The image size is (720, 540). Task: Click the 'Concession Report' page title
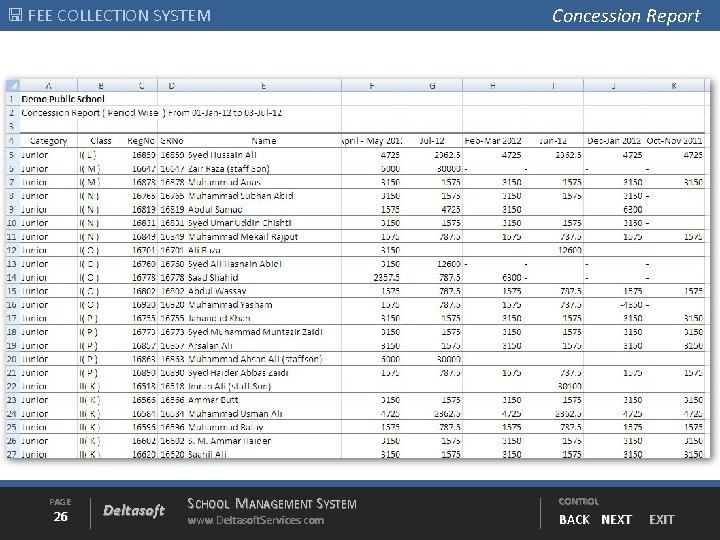click(x=626, y=16)
